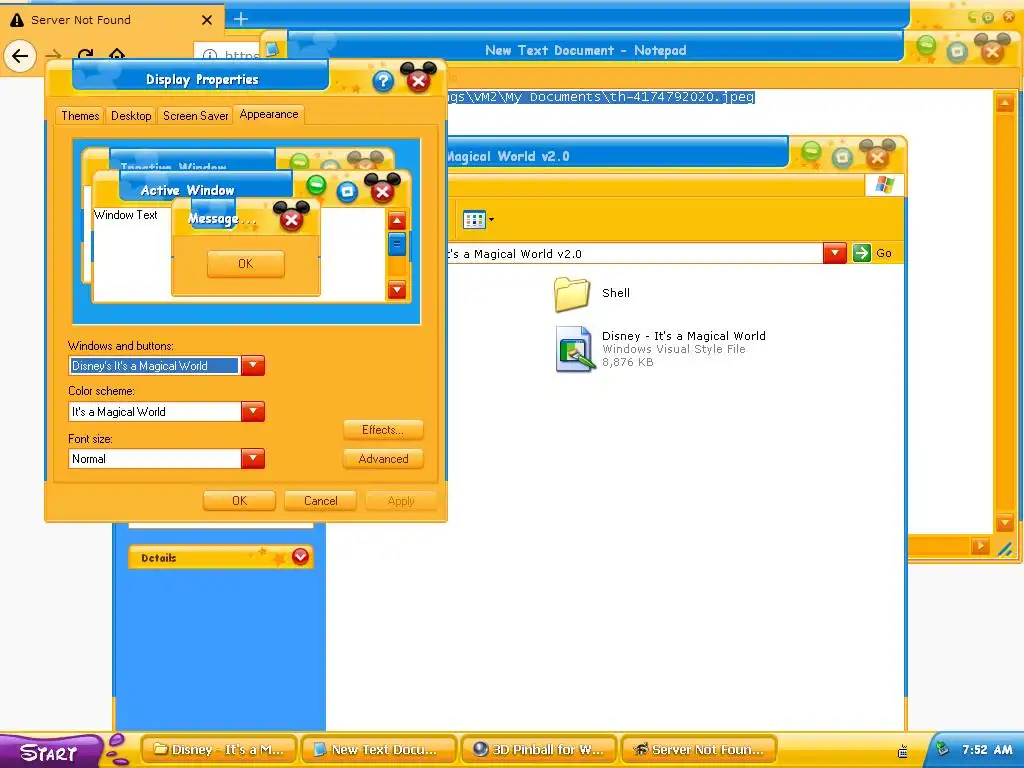Reload the page with the browser refresh icon
The width and height of the screenshot is (1024, 768).
coord(85,56)
